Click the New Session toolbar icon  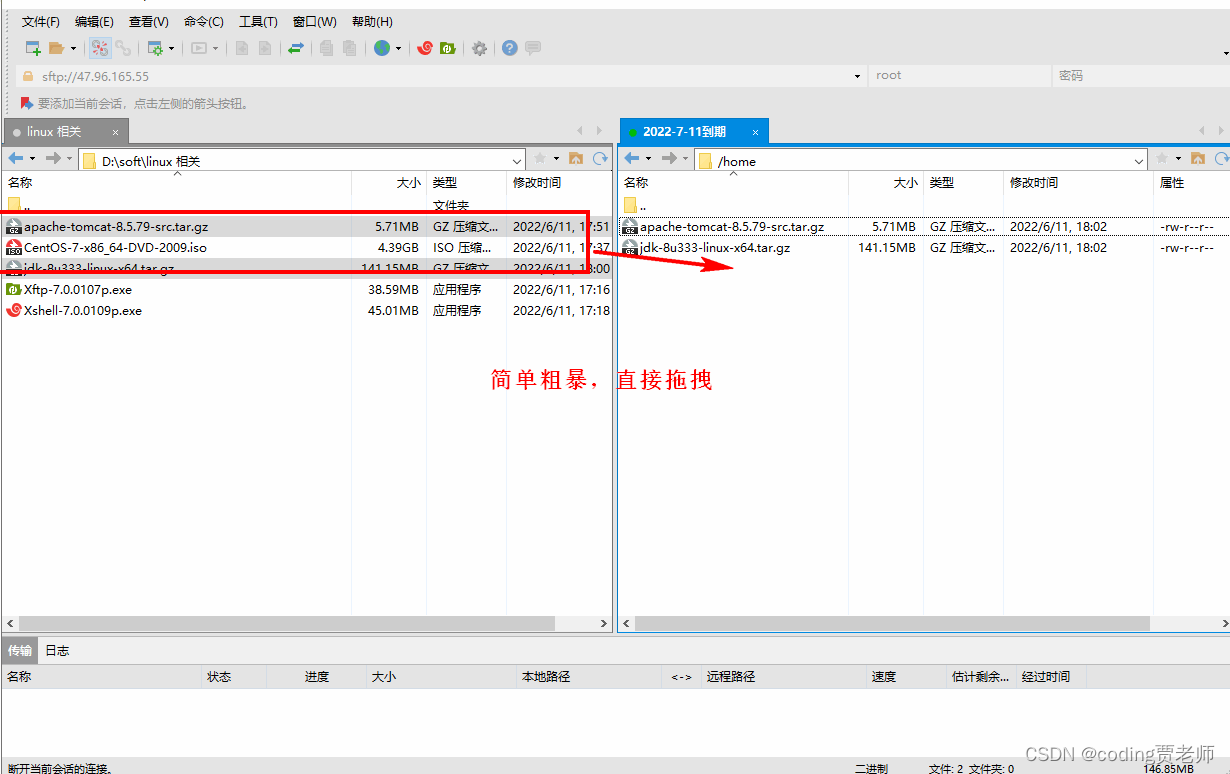[33, 48]
